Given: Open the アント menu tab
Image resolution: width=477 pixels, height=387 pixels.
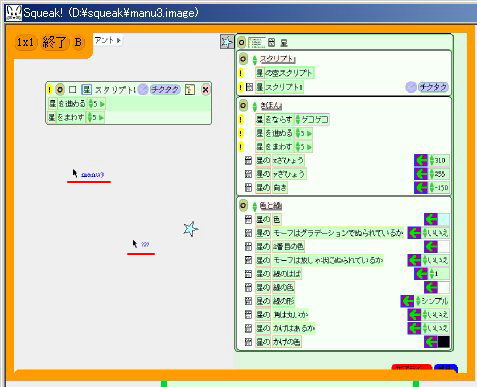Looking at the screenshot, I should click(x=108, y=40).
